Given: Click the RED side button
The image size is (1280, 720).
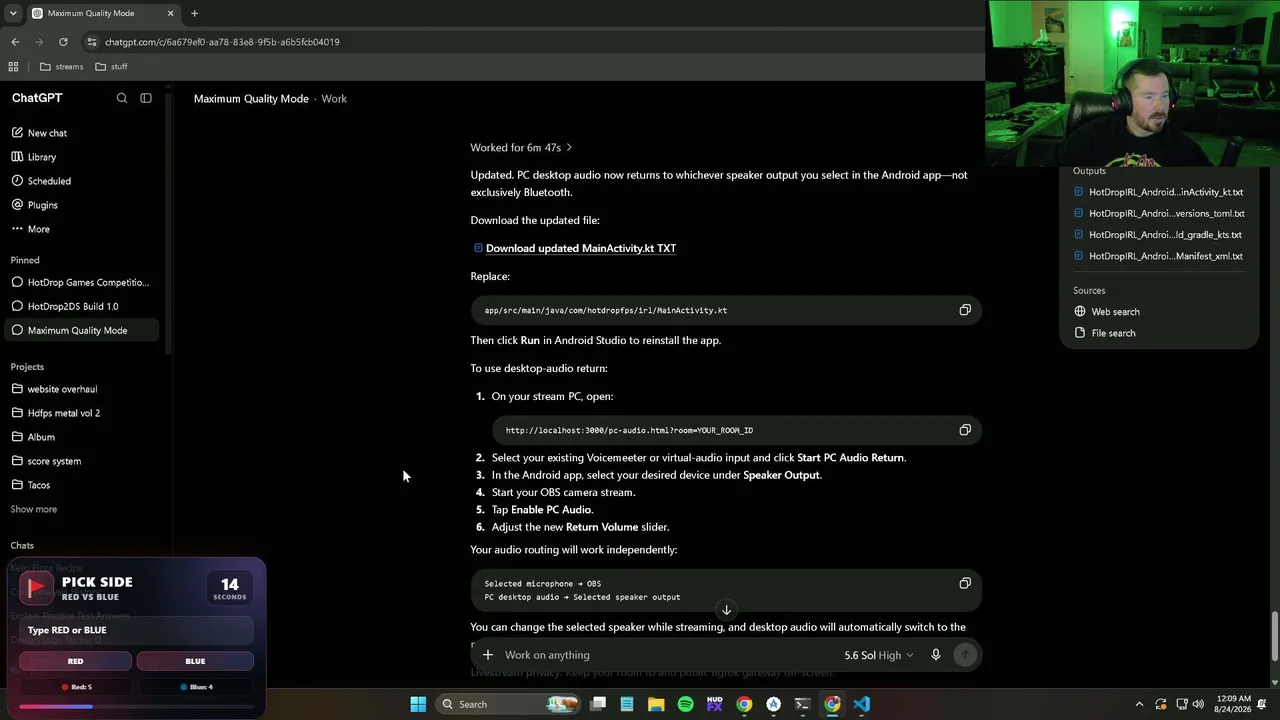Looking at the screenshot, I should coord(75,661).
